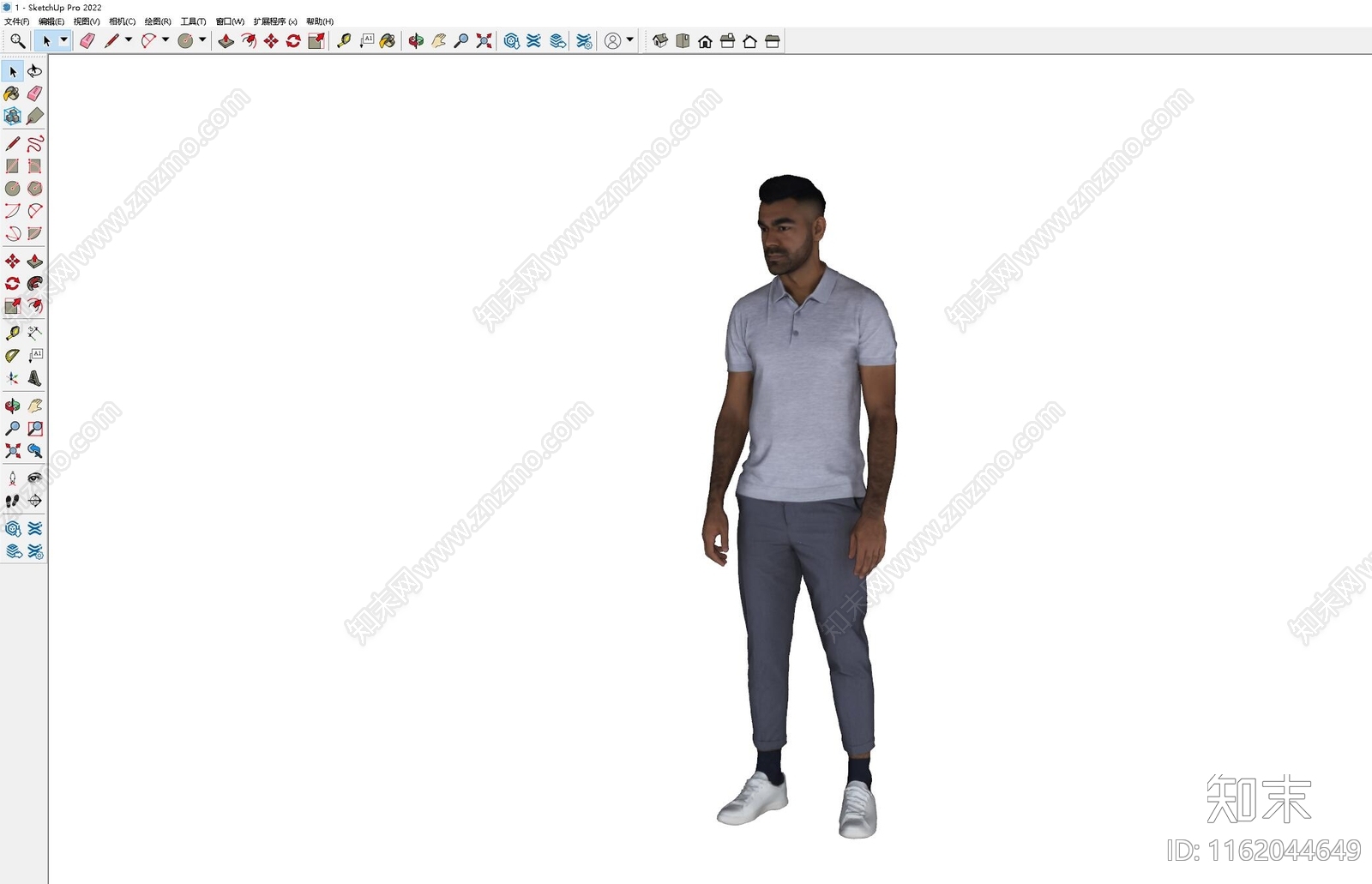The image size is (1372, 884).
Task: Open Extension Manager from the top toolbar
Action: [x=584, y=40]
